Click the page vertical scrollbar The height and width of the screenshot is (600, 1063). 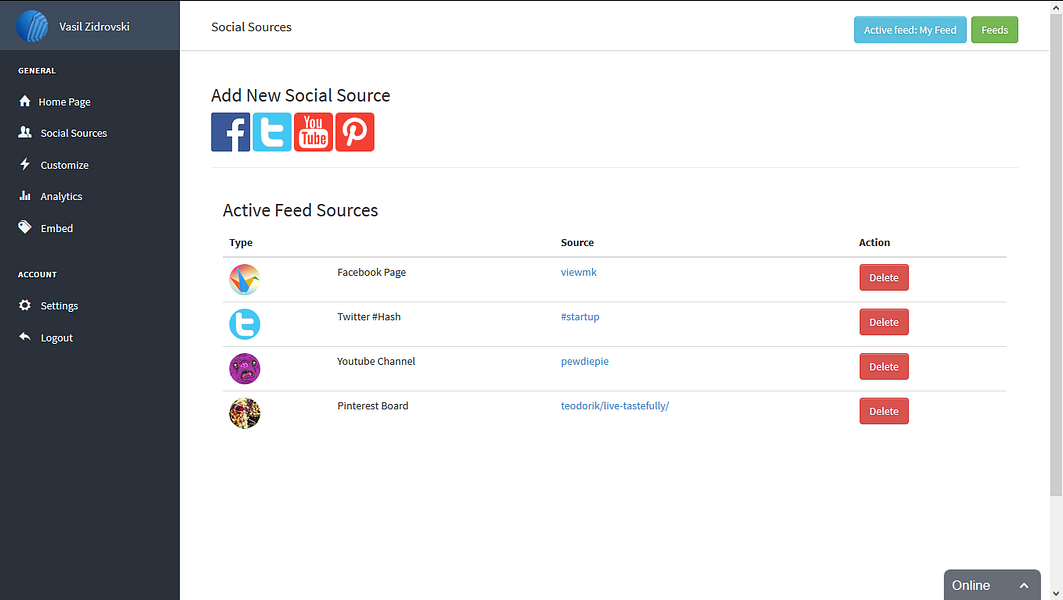1056,254
